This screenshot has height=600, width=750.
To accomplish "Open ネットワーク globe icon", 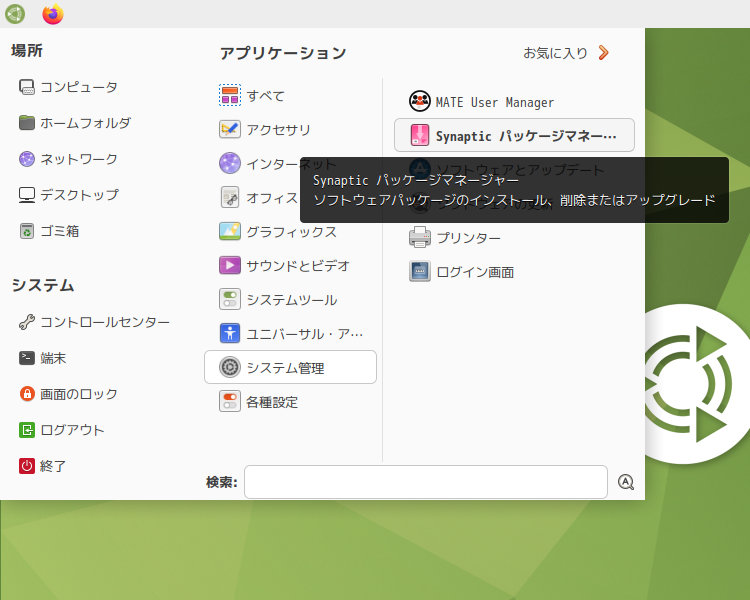I will tap(27, 159).
